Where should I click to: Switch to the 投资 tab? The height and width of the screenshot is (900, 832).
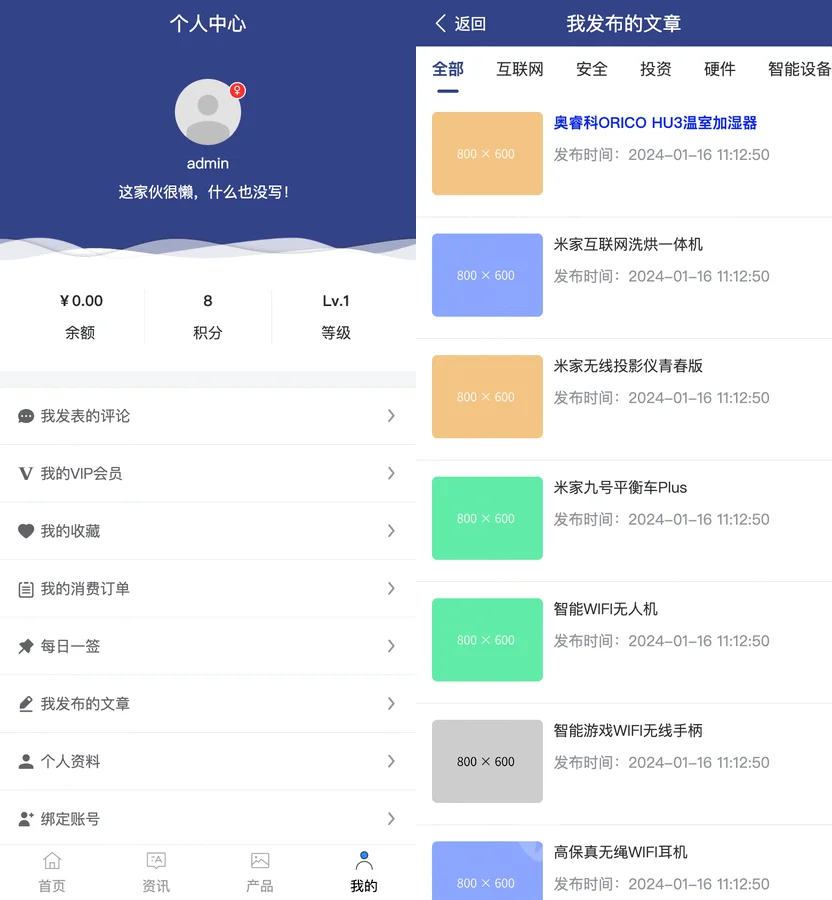(656, 69)
